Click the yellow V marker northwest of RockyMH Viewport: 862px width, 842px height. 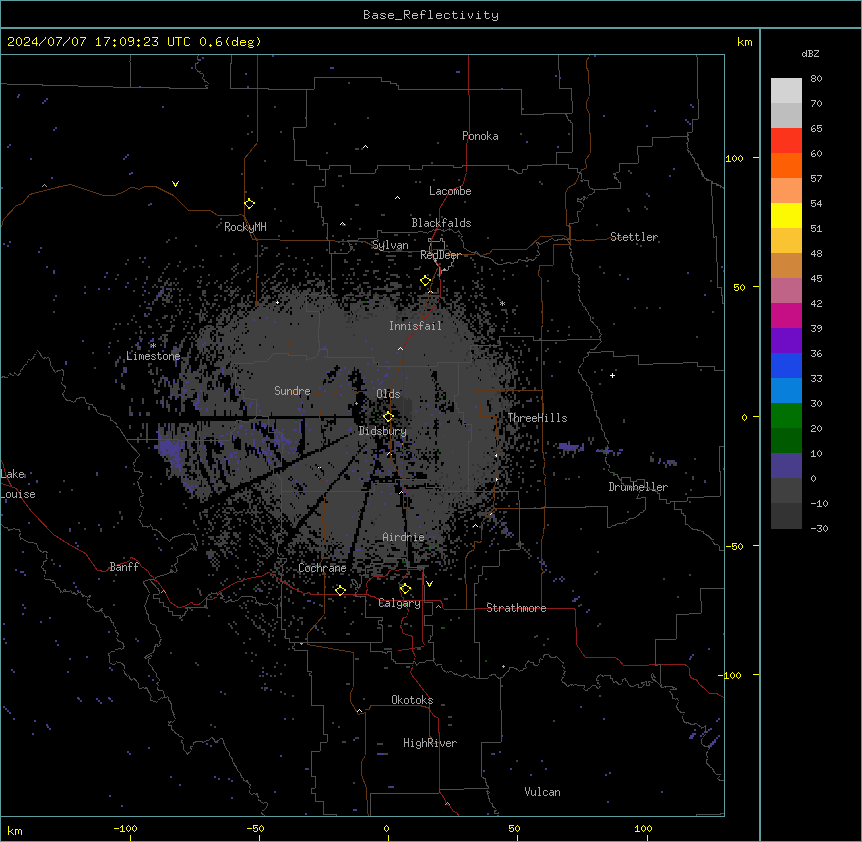[175, 184]
